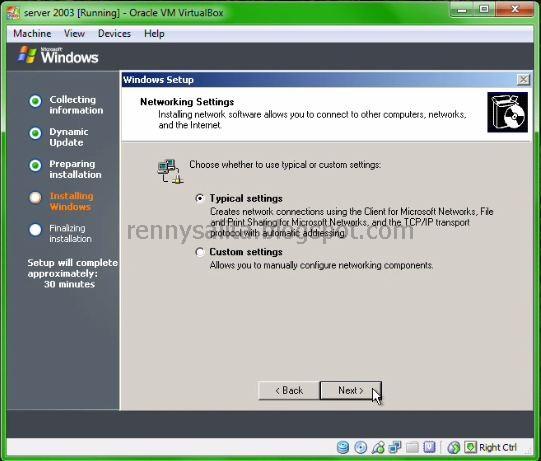This screenshot has width=541, height=461.
Task: Click the '30 minutes' time estimate
Action: pyautogui.click(x=69, y=284)
